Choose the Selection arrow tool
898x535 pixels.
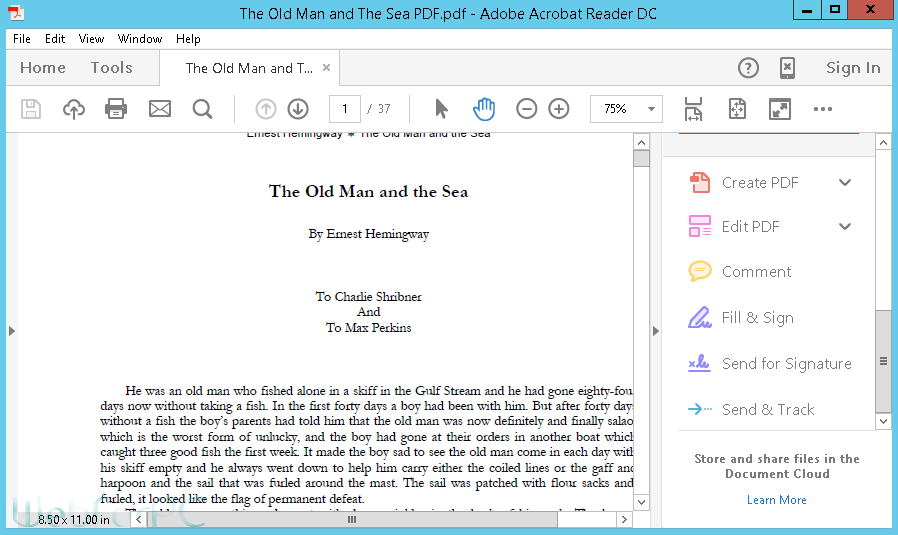coord(441,109)
